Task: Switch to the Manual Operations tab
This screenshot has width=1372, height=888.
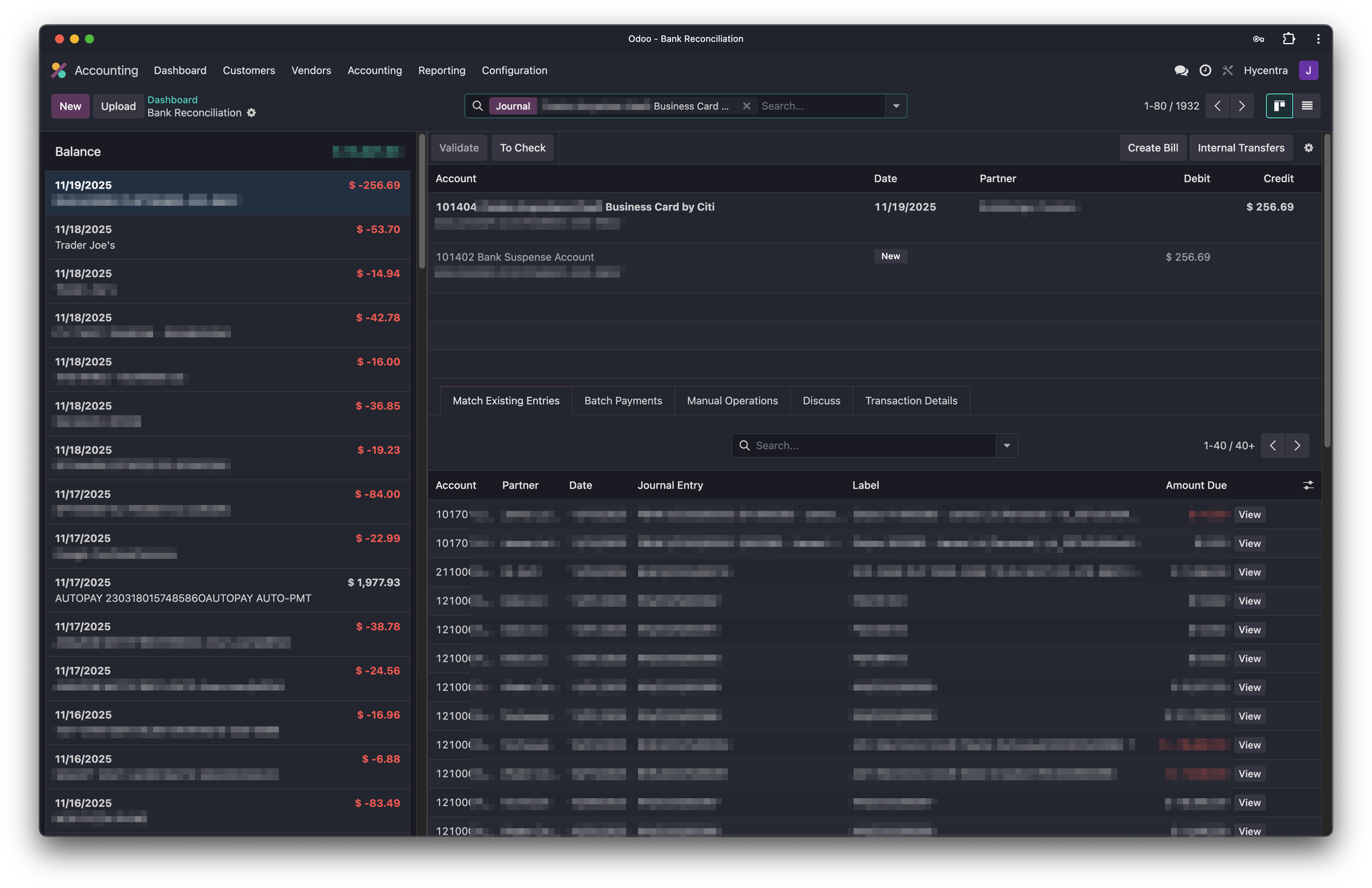Action: pyautogui.click(x=732, y=401)
